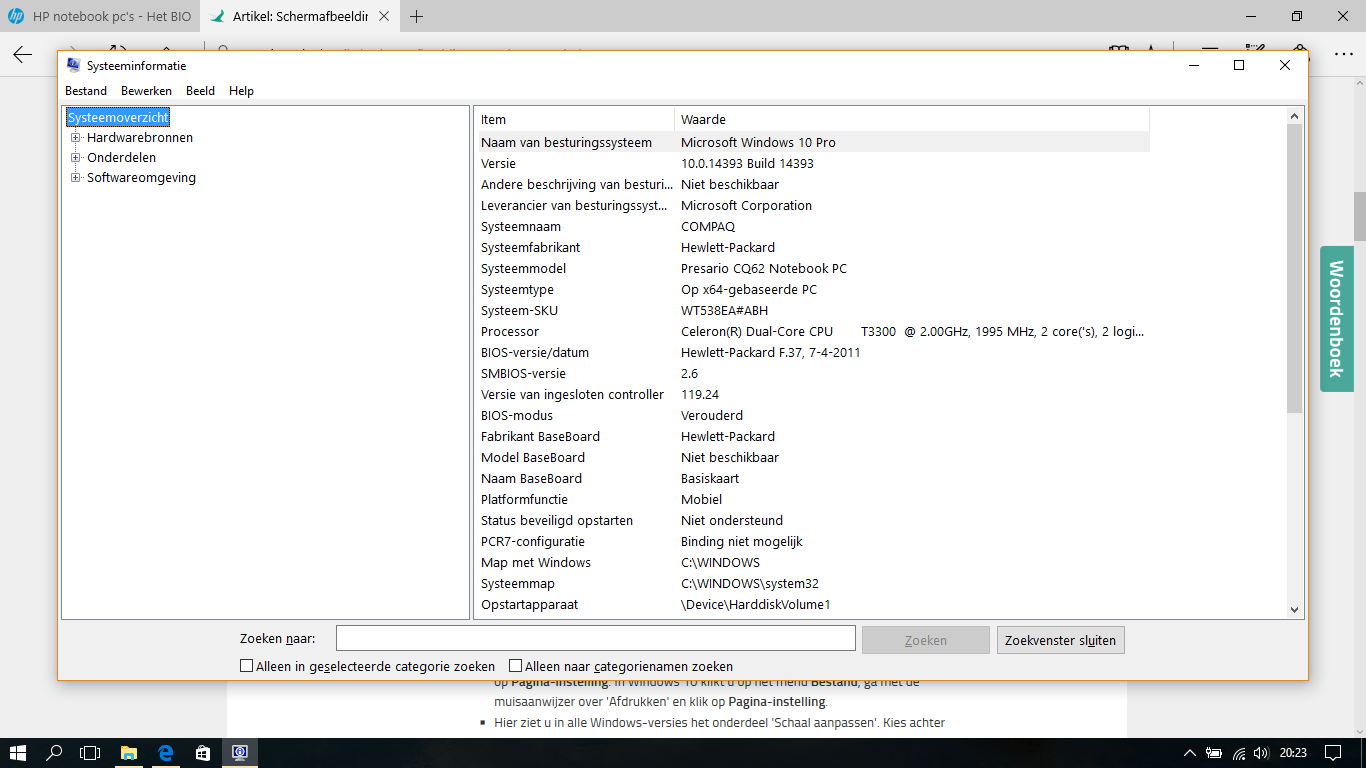Open the Beeld menu
The image size is (1366, 768).
point(200,90)
